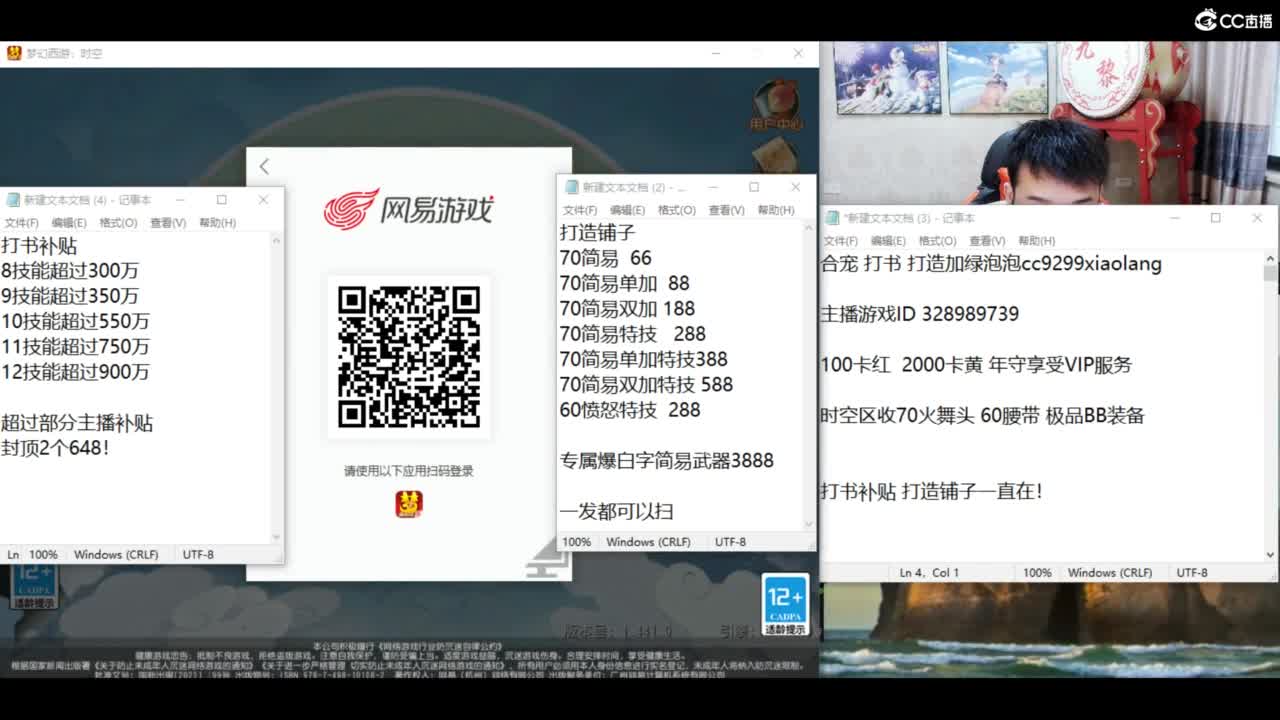Click the heading 打造铺子 in document (2)

(x=598, y=233)
